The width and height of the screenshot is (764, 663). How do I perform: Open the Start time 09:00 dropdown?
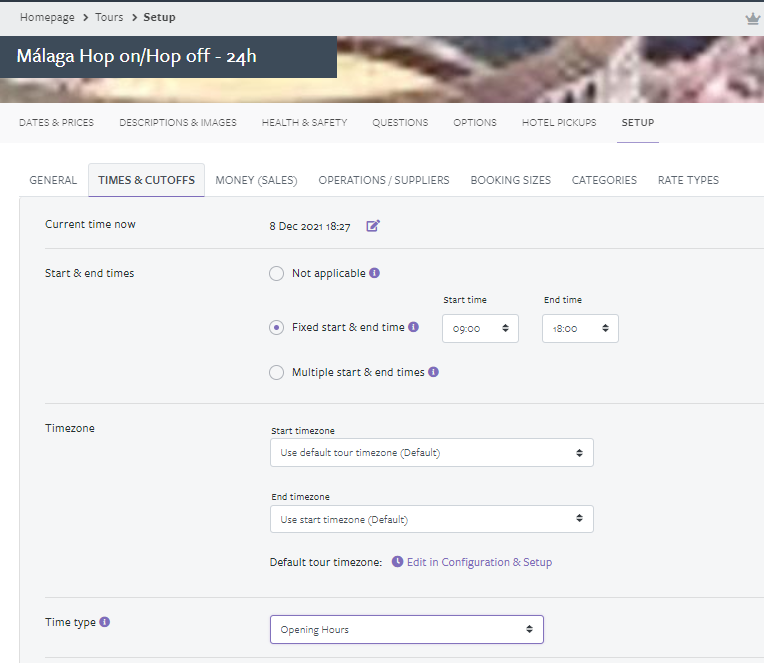click(x=480, y=328)
